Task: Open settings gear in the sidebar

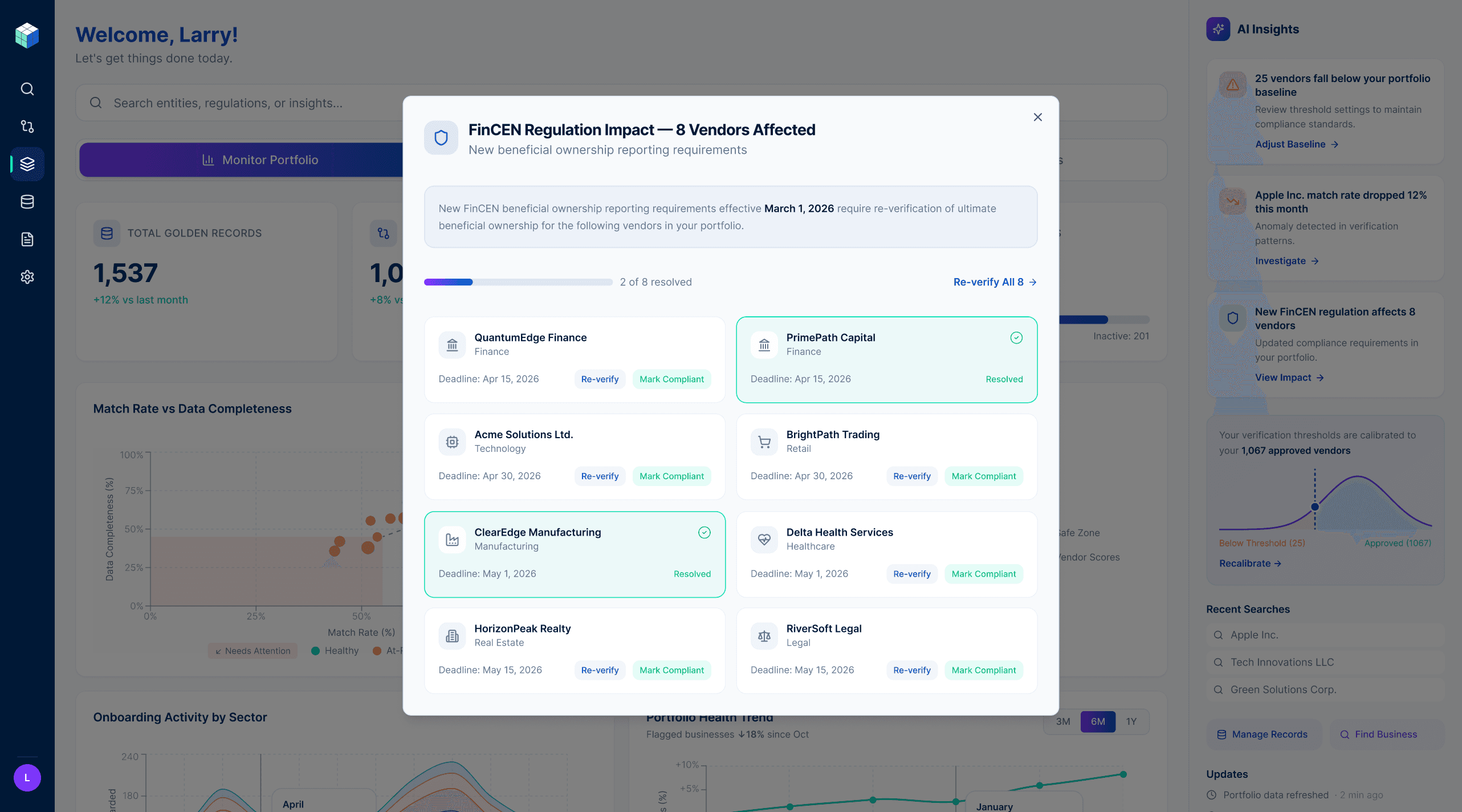Action: 27,277
